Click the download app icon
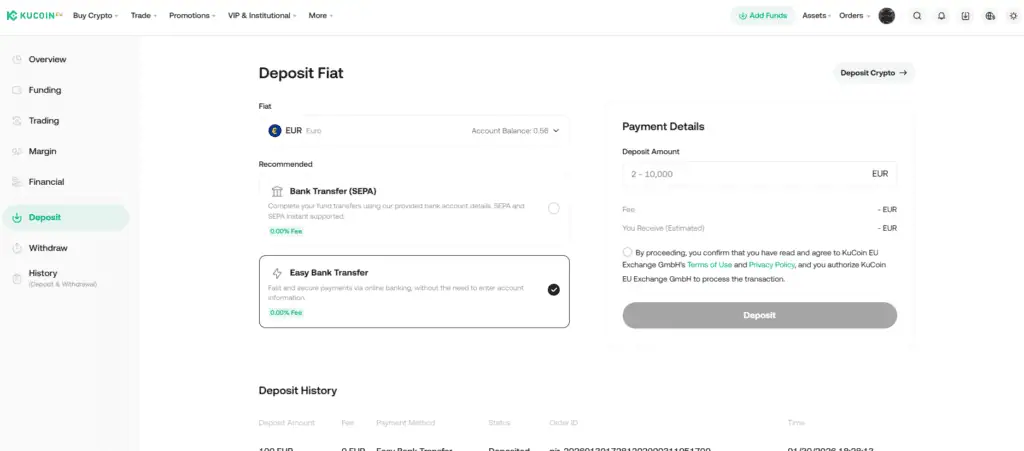 965,16
